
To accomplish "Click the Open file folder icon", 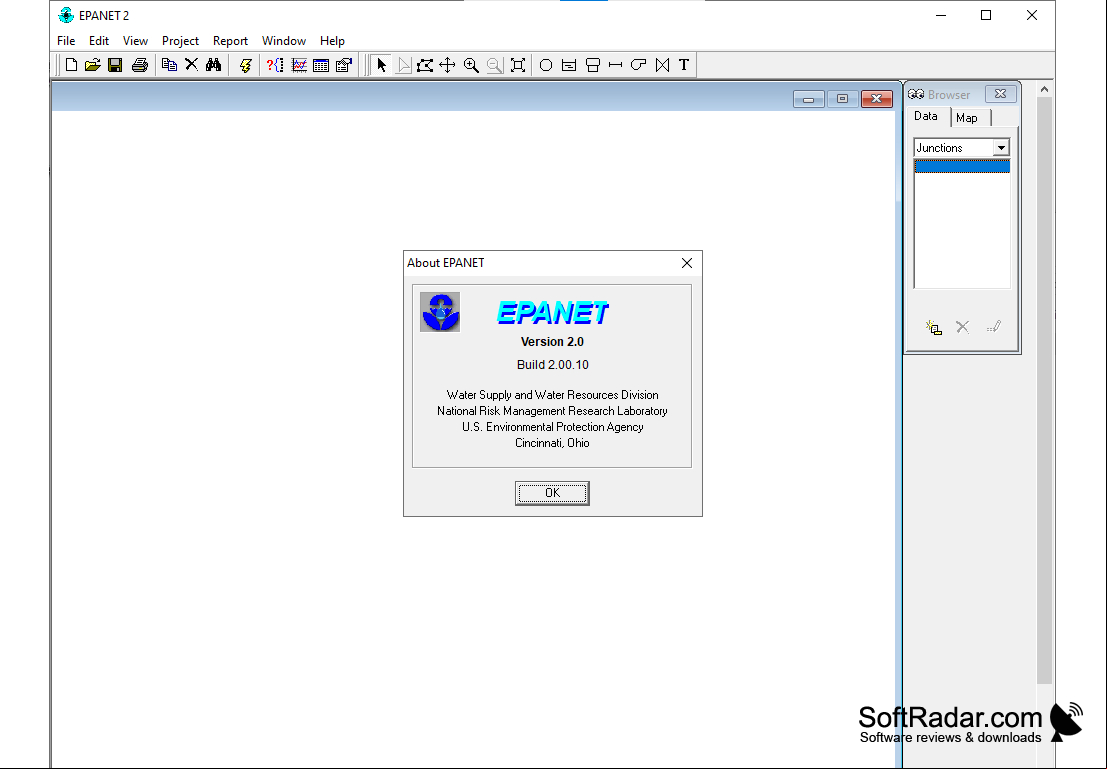I will pos(92,65).
